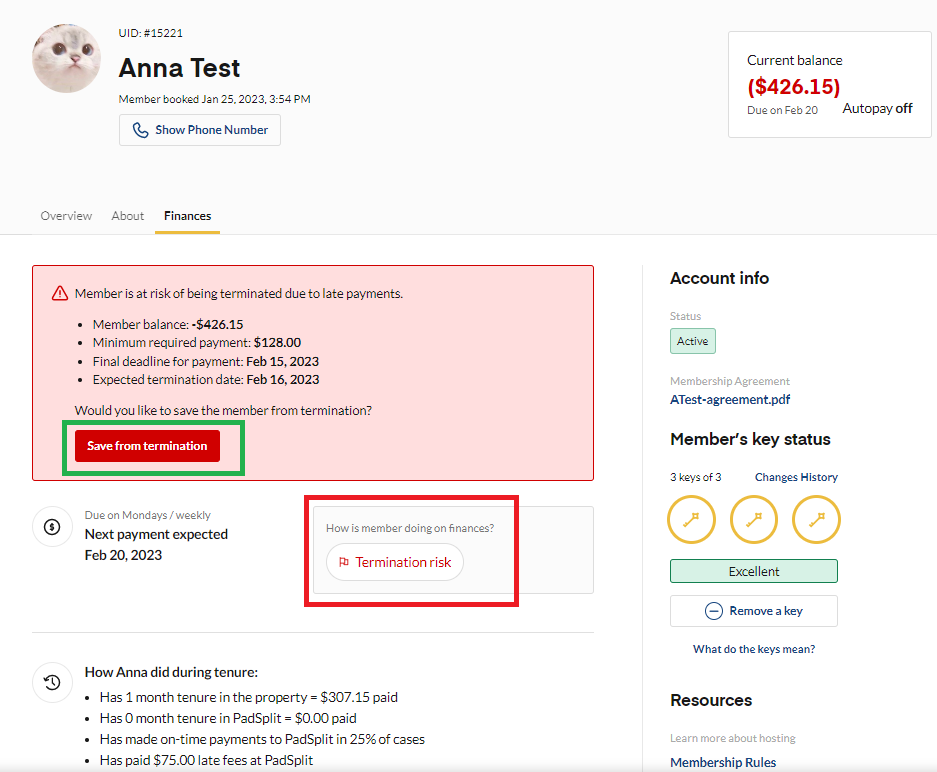Image resolution: width=937 pixels, height=772 pixels.
Task: Click the third gold key icon
Action: (x=816, y=520)
